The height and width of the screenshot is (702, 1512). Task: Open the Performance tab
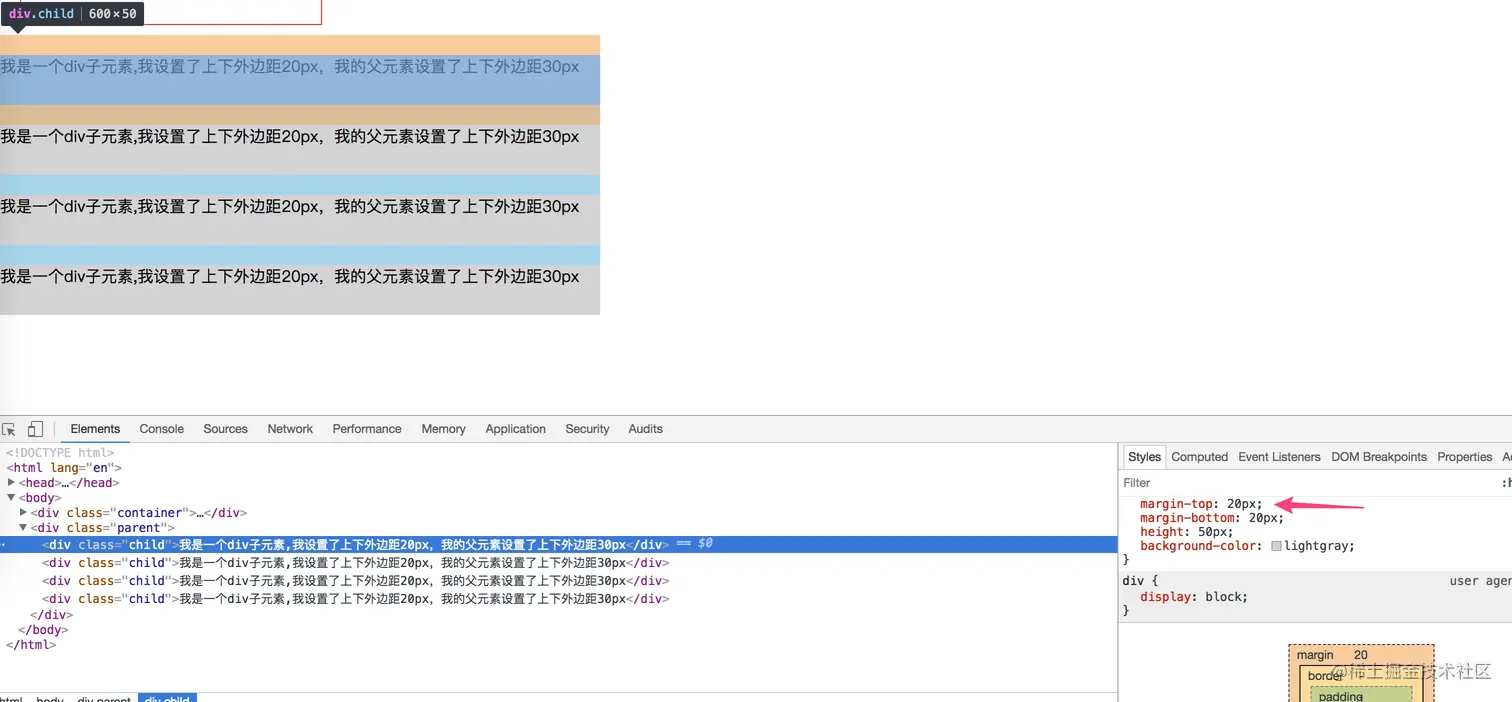367,429
